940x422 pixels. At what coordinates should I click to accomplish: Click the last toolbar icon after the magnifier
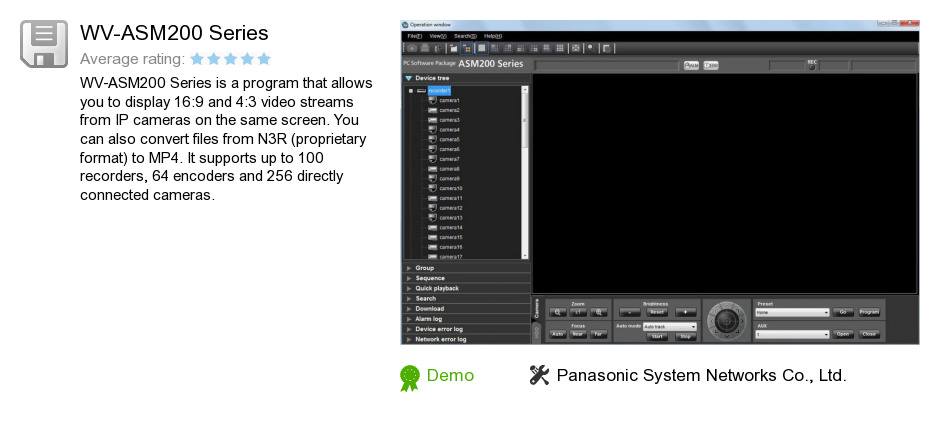[607, 48]
